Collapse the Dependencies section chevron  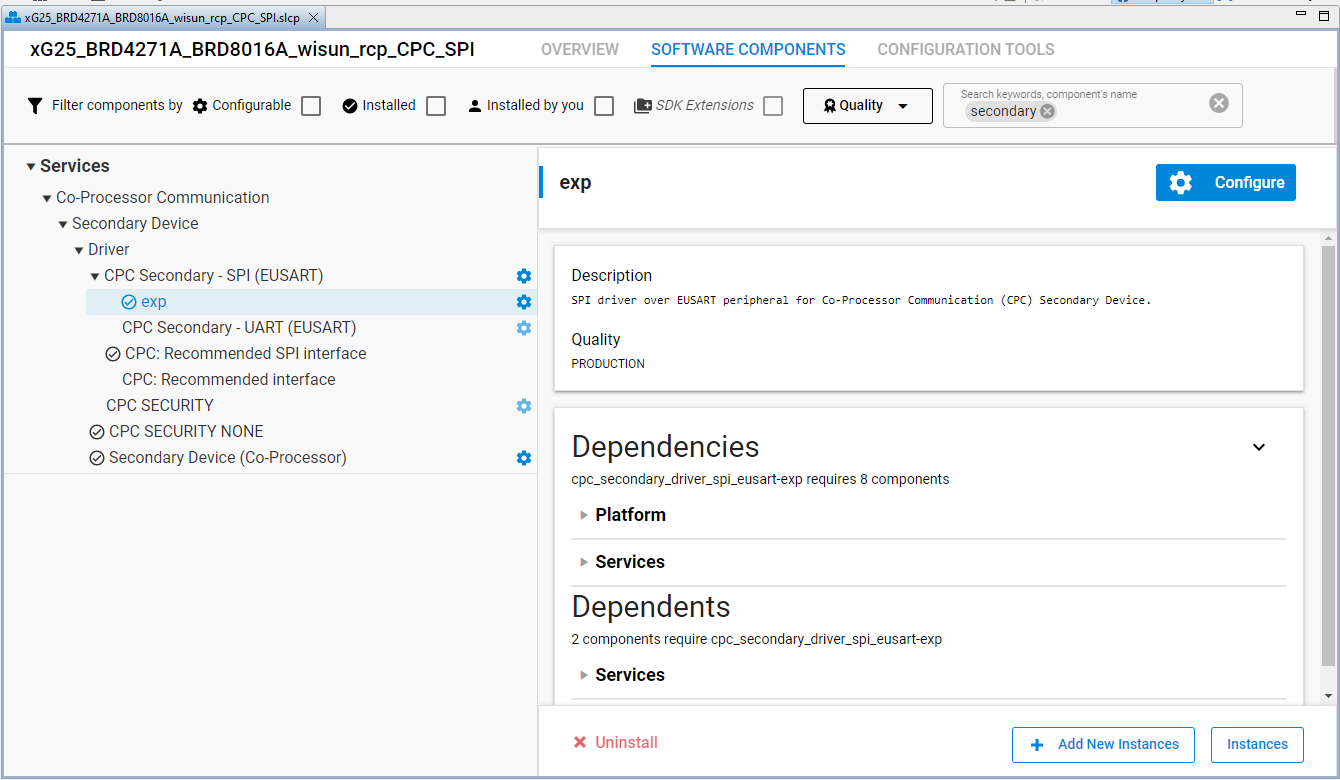(1259, 447)
